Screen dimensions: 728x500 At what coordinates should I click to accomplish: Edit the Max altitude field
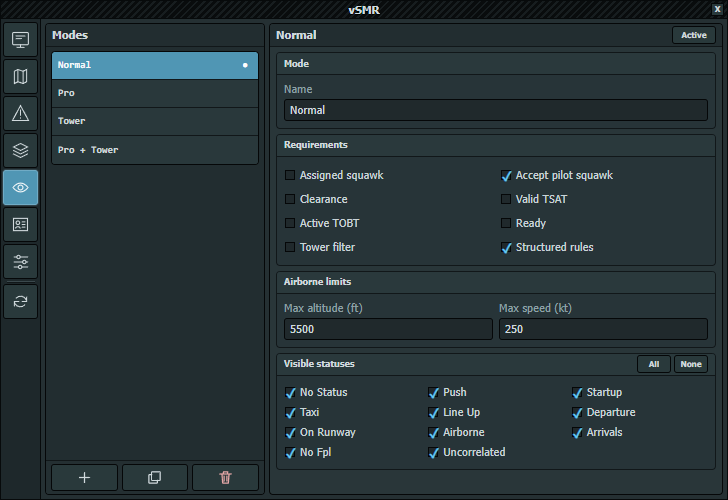tap(388, 329)
